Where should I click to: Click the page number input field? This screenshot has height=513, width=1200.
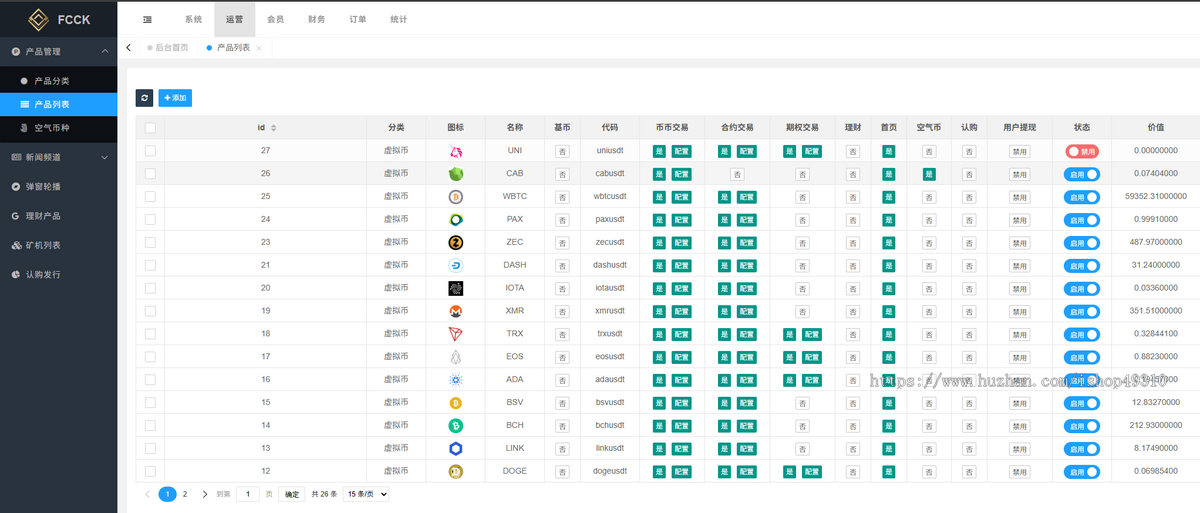(x=248, y=494)
